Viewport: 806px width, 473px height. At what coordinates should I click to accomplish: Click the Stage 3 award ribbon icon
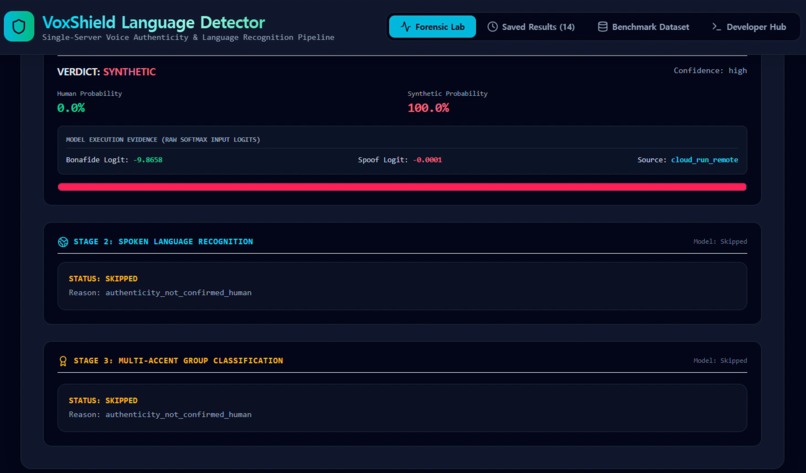click(63, 361)
